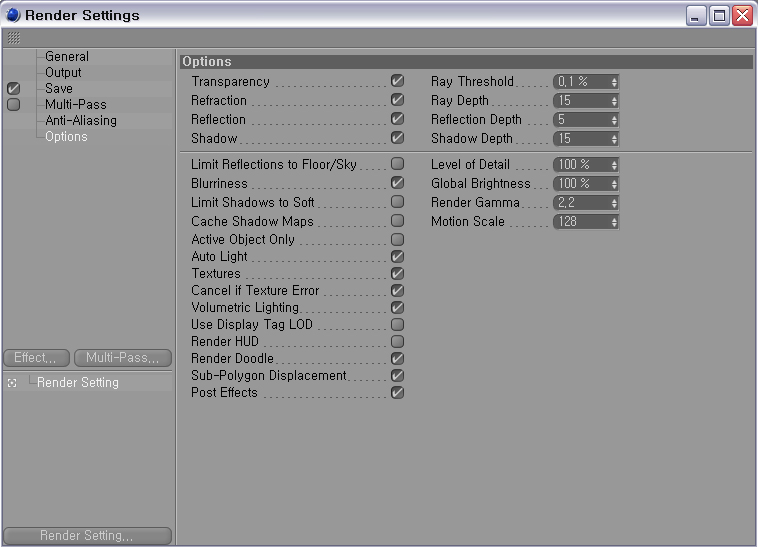
Task: Enable Use Display Tag LOD
Action: [x=397, y=324]
